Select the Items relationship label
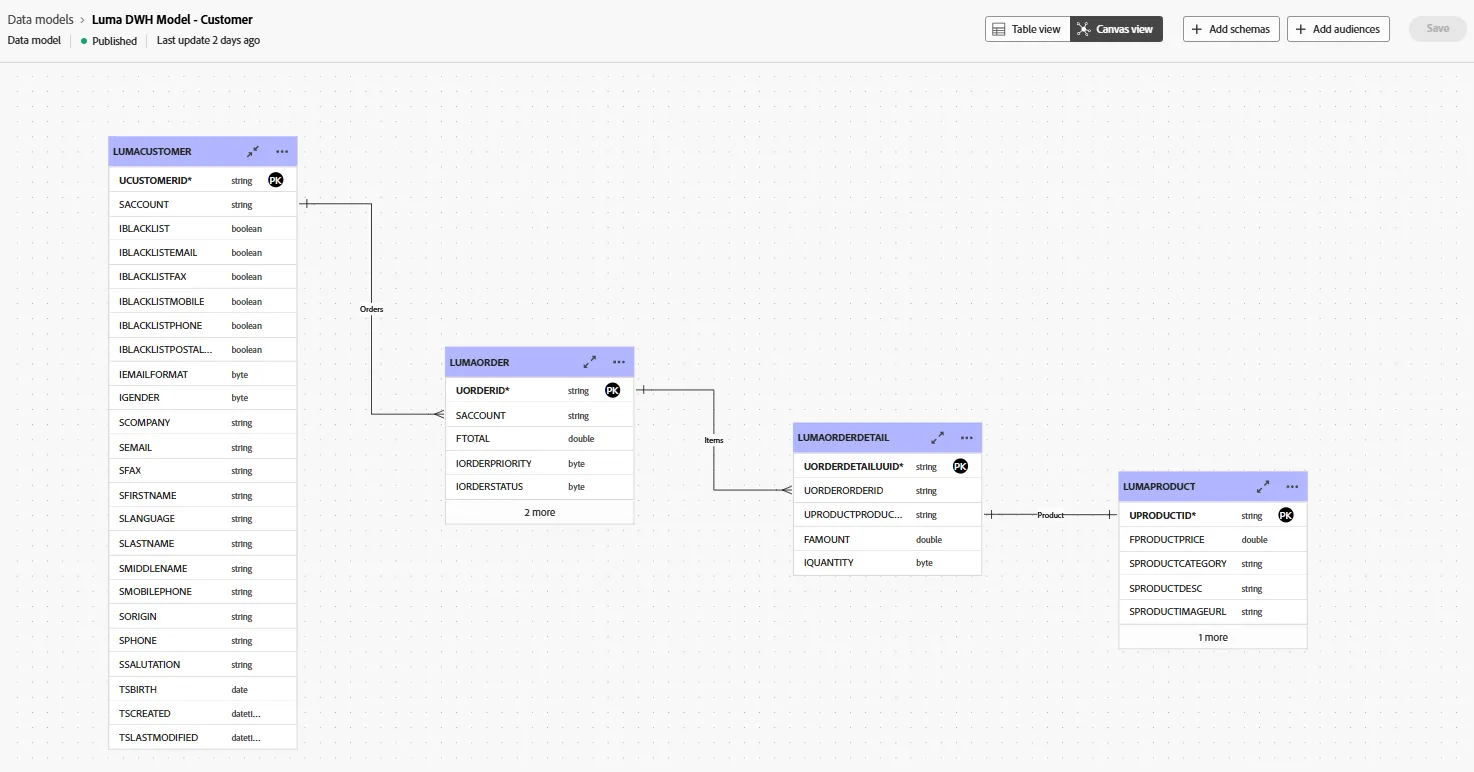 click(713, 440)
